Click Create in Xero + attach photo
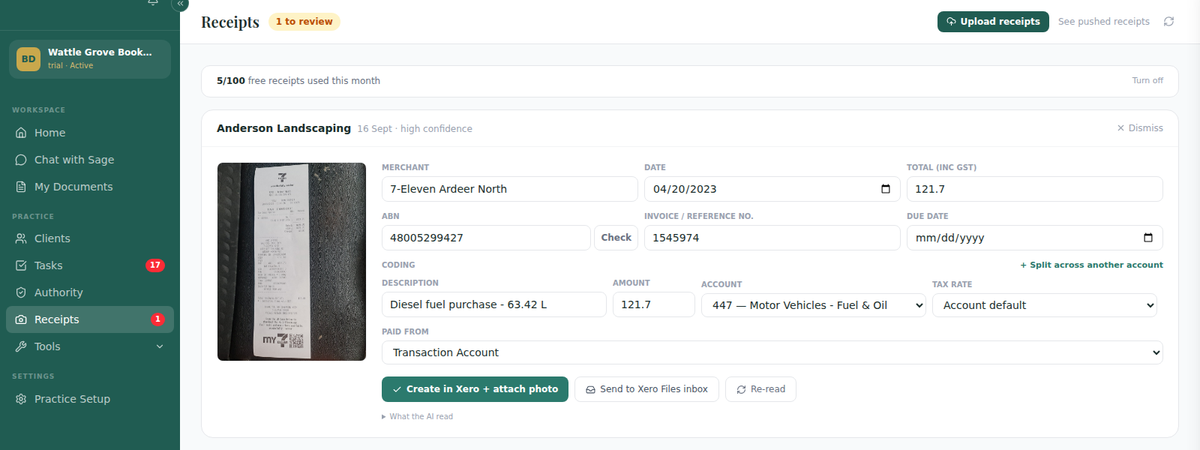 click(x=475, y=389)
